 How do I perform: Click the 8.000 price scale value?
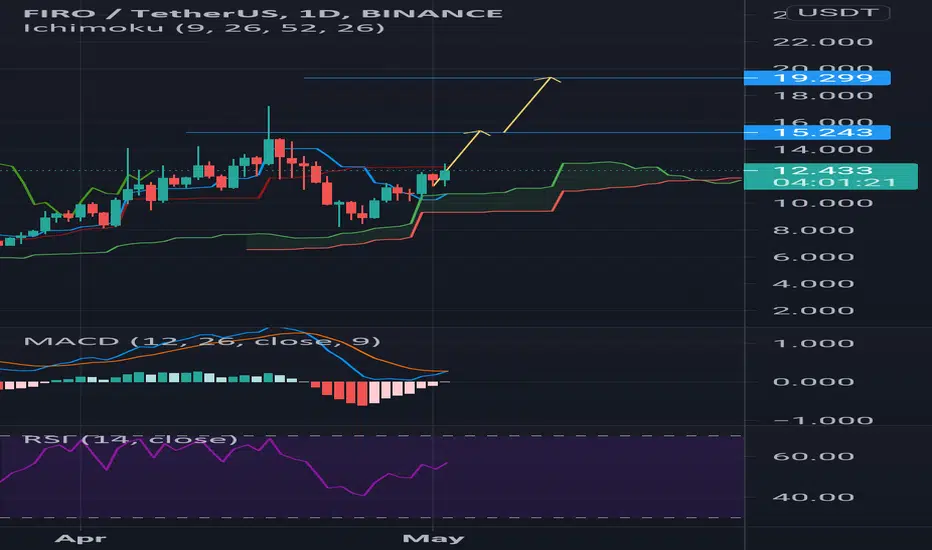pyautogui.click(x=813, y=230)
